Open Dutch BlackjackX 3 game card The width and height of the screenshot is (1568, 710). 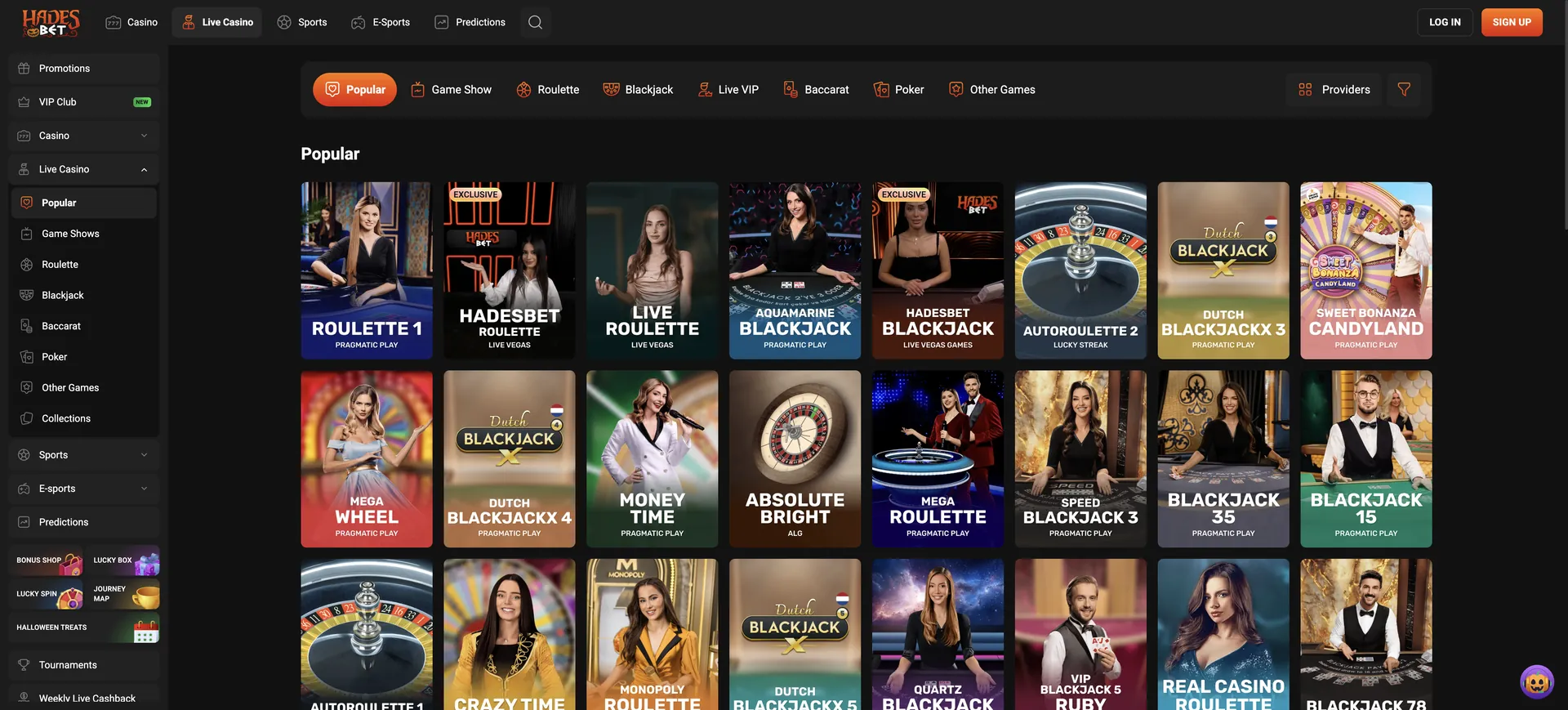tap(1223, 270)
